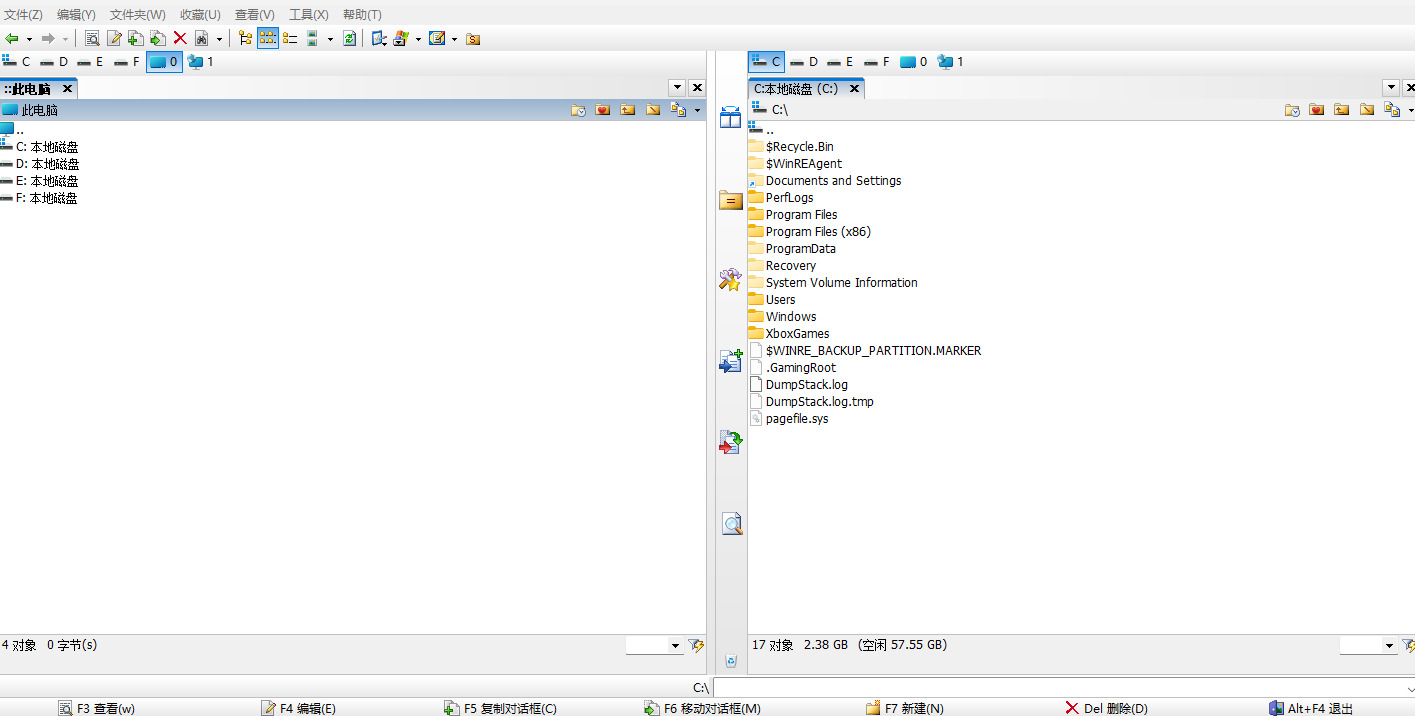
Task: Open the left panel filter dropdown
Action: click(675, 646)
